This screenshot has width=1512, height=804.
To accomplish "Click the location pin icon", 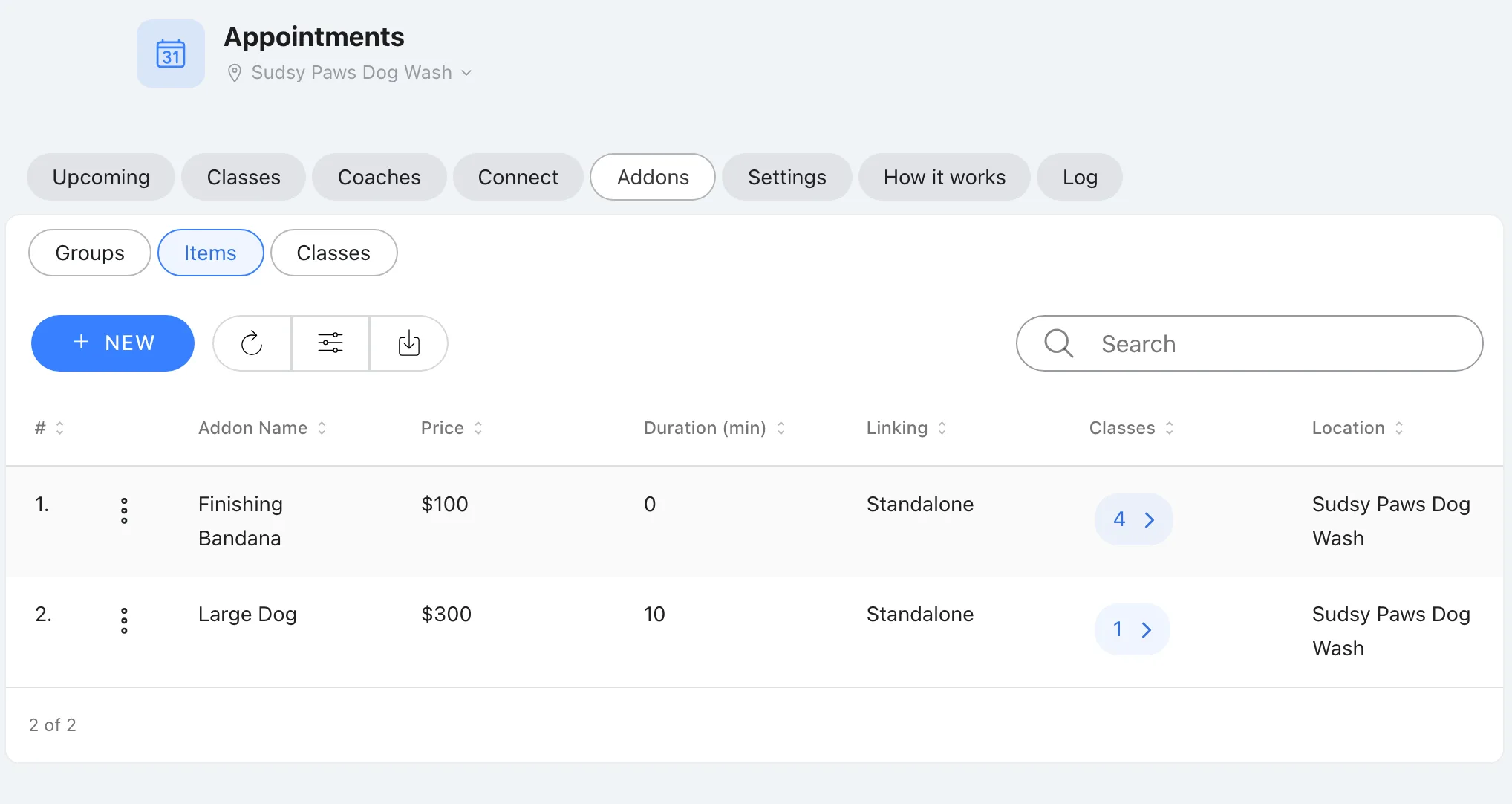I will (234, 73).
